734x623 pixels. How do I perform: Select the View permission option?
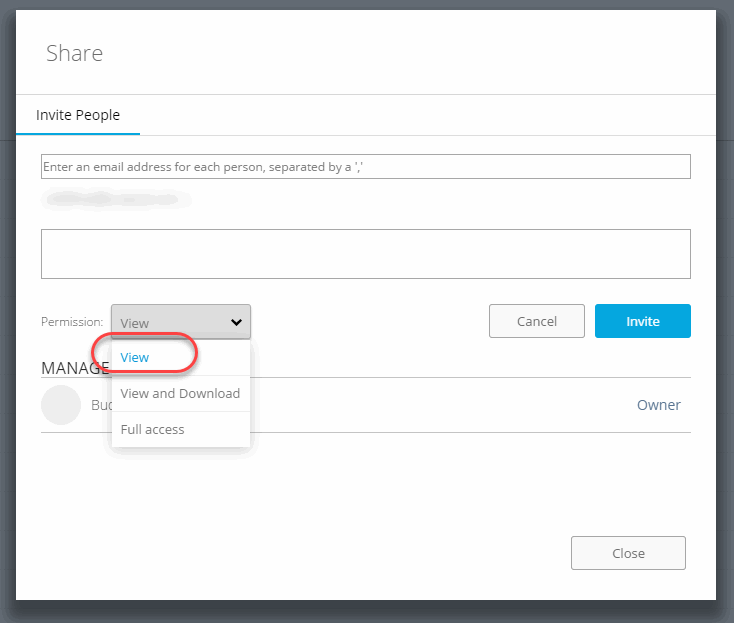(135, 357)
